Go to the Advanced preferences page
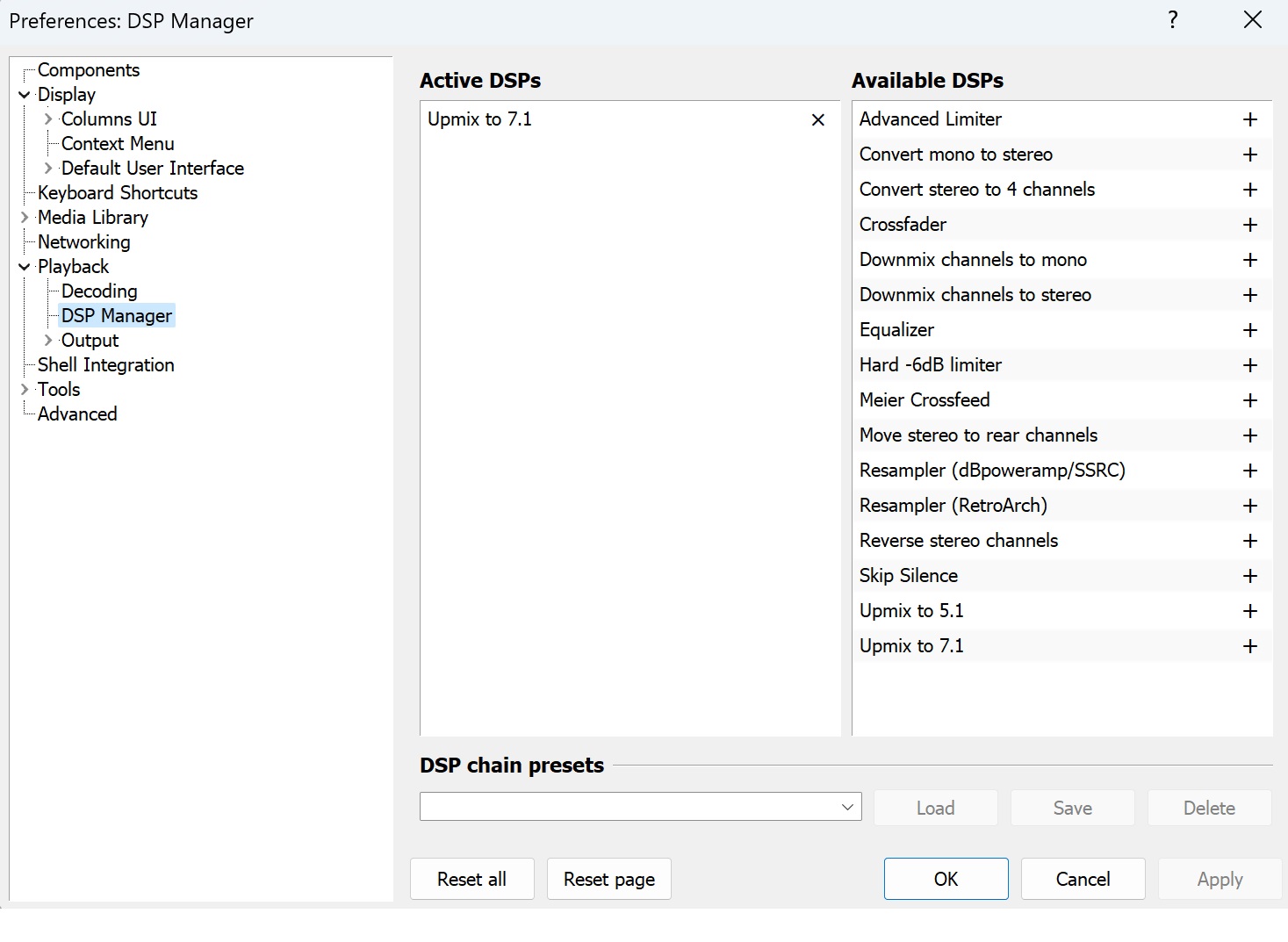The width and height of the screenshot is (1288, 942). click(77, 414)
